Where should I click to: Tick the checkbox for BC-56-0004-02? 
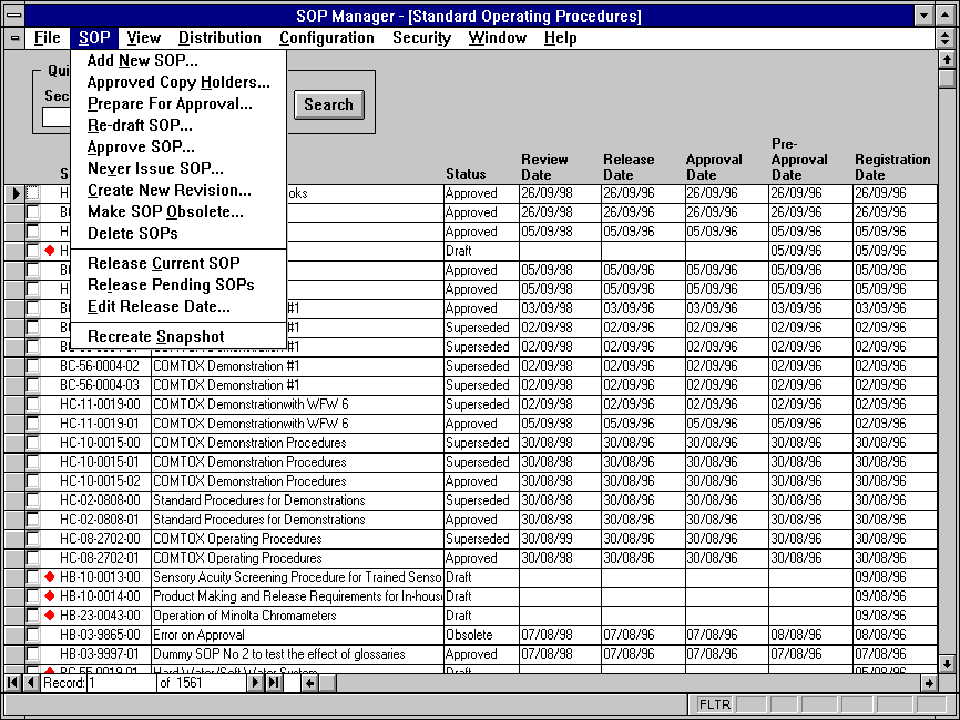point(33,366)
